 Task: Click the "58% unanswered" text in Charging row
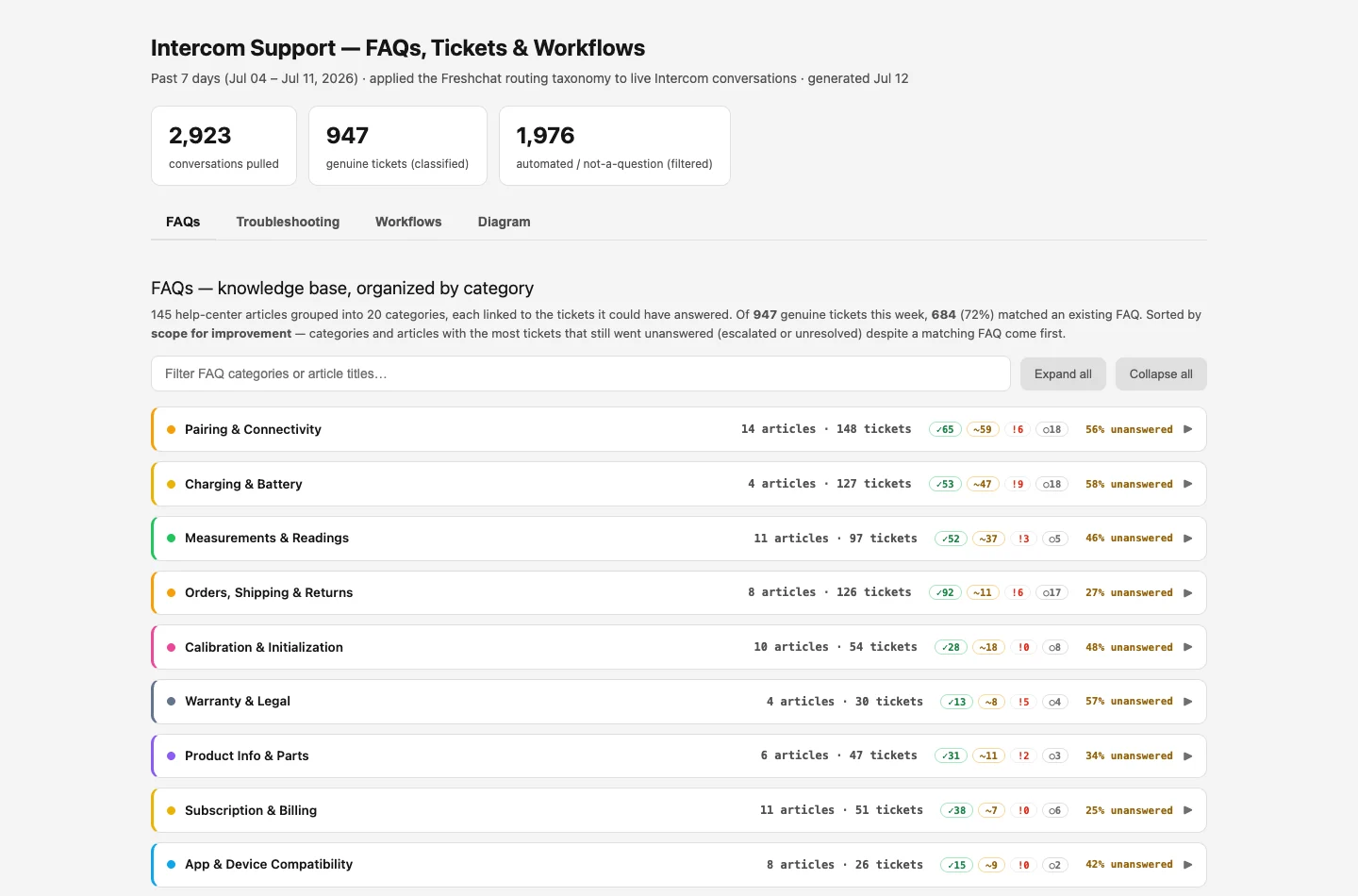[x=1129, y=484]
